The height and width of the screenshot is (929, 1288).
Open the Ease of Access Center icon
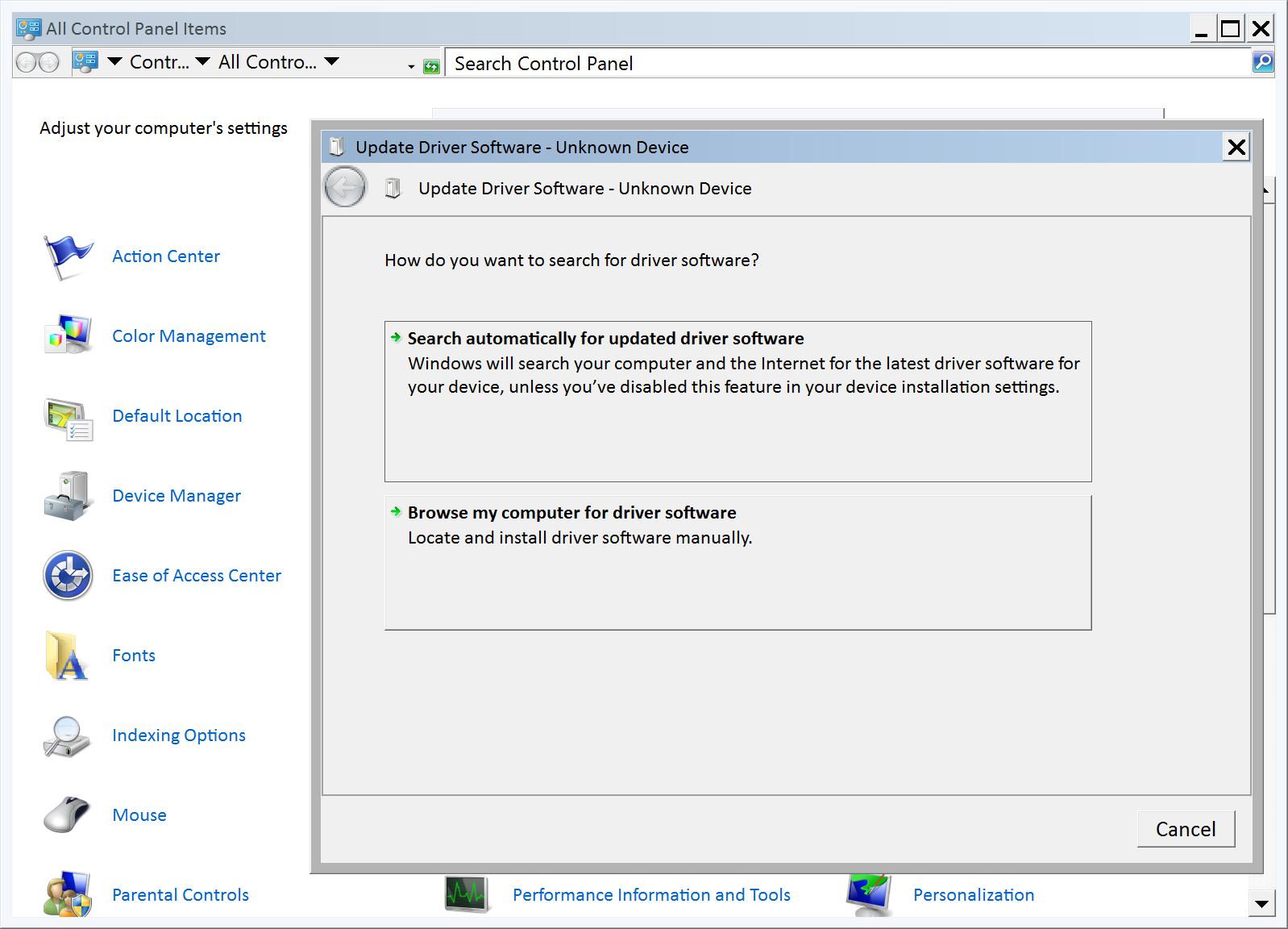click(68, 576)
